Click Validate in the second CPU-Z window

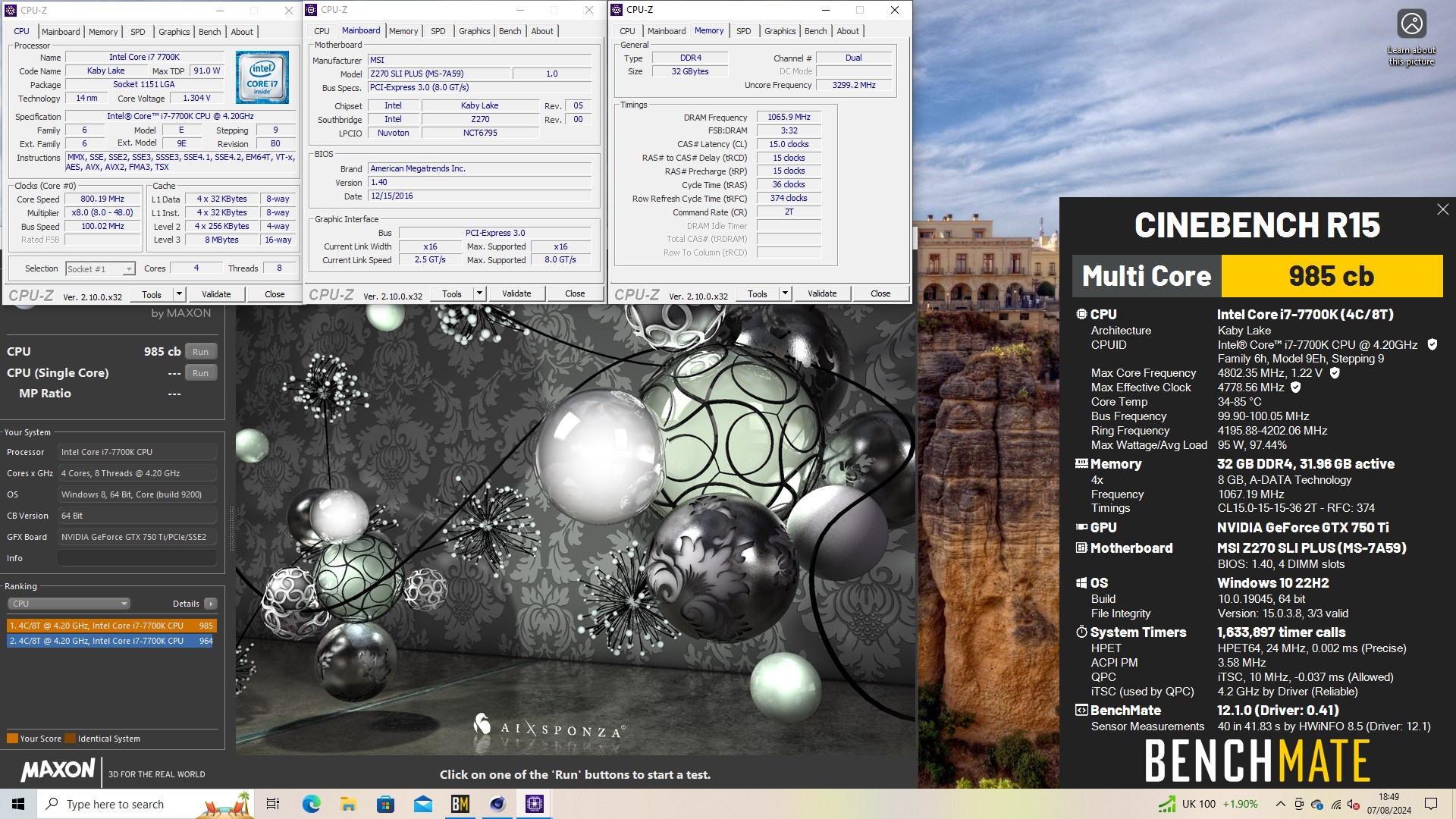click(x=516, y=293)
